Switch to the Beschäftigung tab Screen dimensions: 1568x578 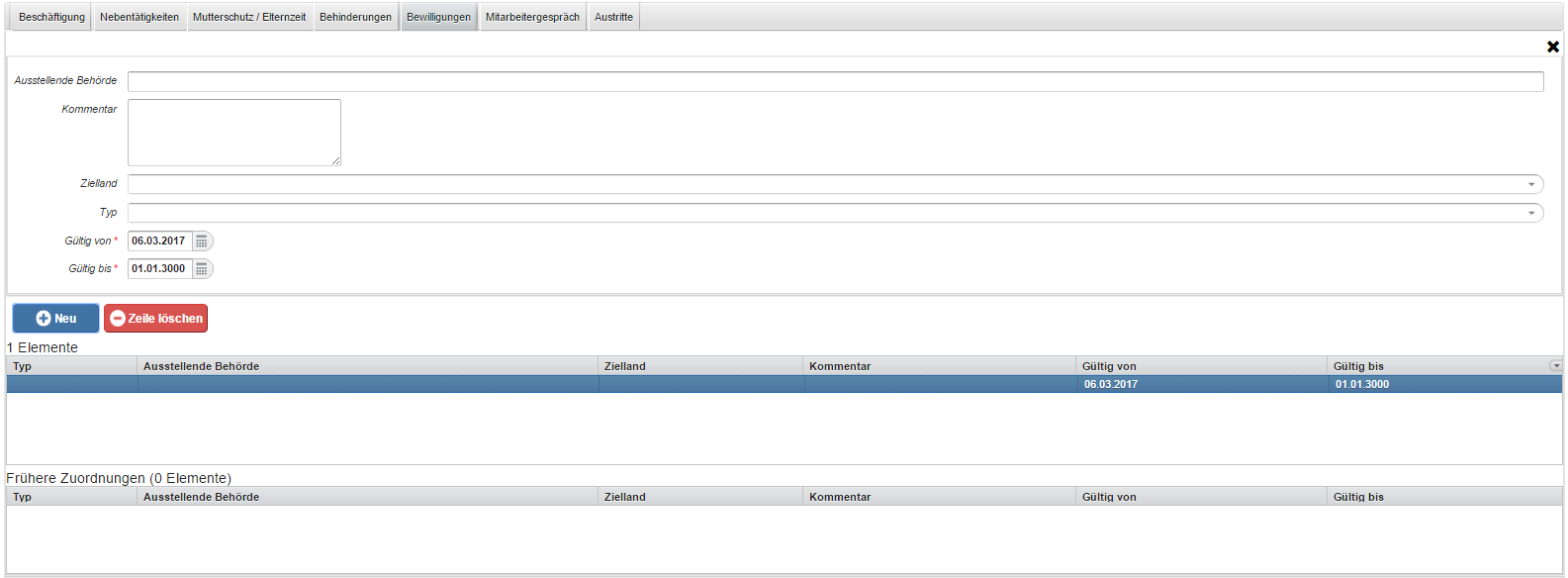pyautogui.click(x=51, y=17)
